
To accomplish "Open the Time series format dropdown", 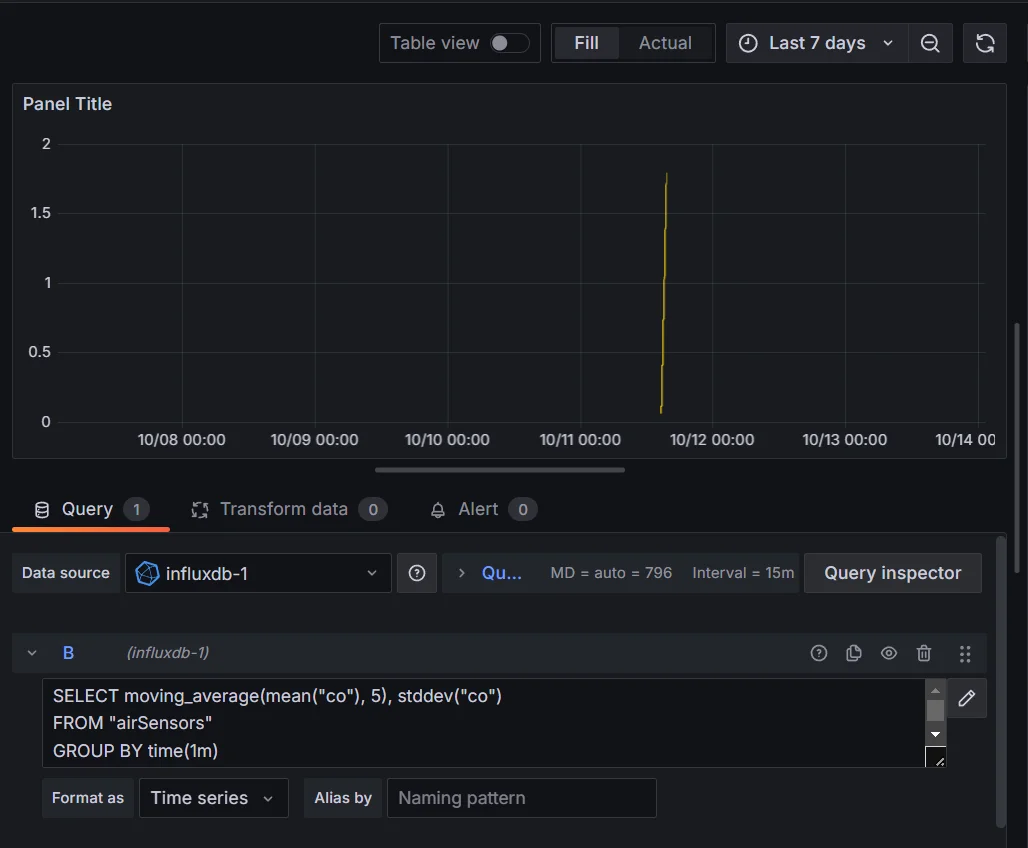I will [213, 798].
